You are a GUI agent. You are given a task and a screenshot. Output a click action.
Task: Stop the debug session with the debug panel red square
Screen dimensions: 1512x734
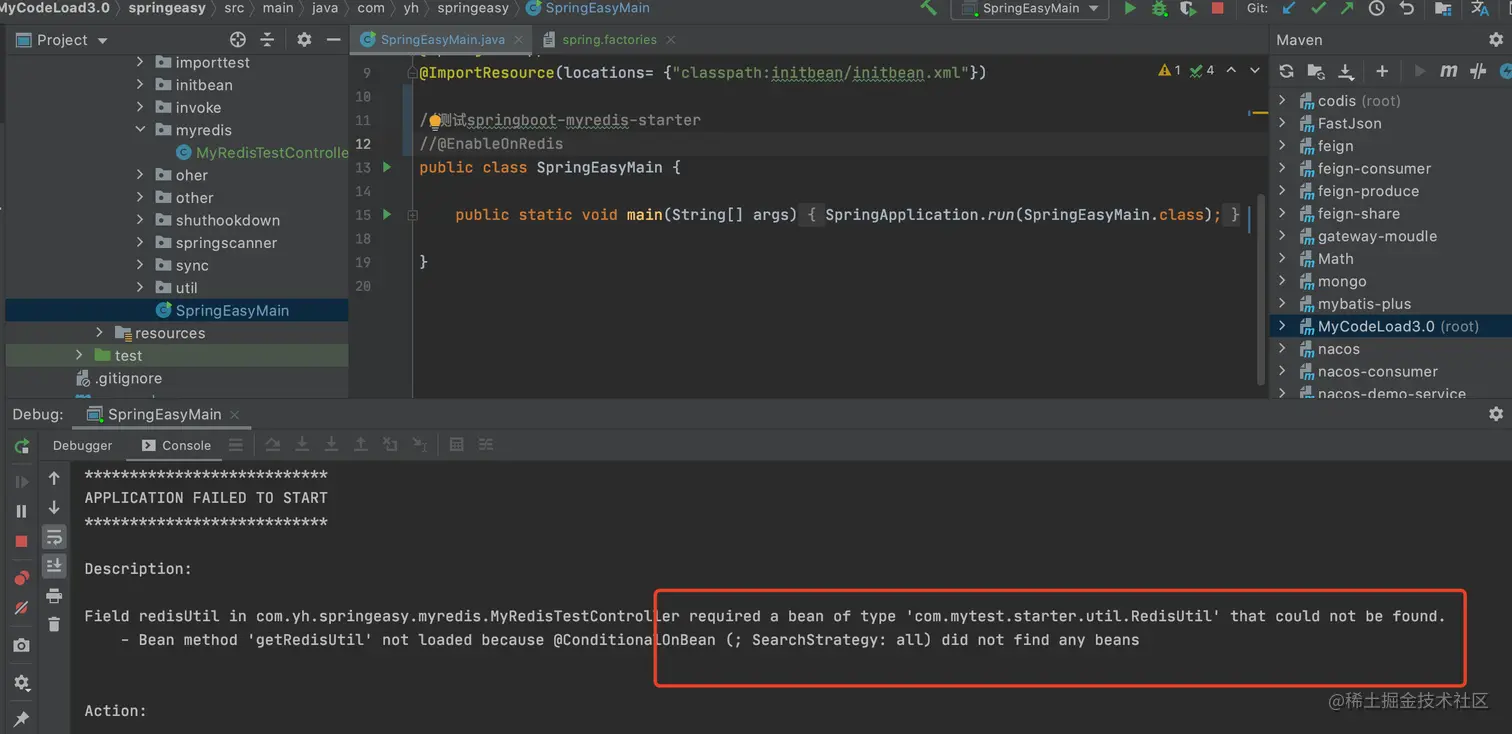tap(21, 541)
